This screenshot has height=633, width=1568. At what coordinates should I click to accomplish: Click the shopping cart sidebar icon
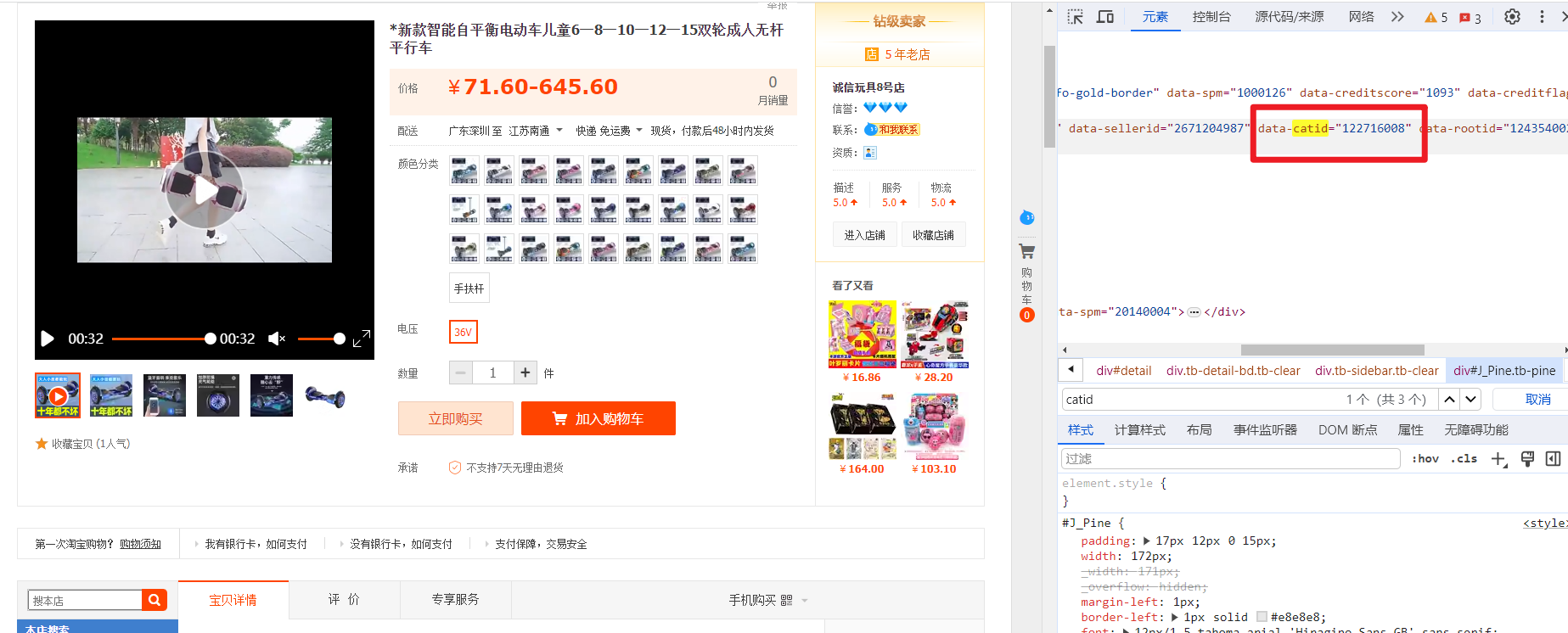coord(1026,252)
